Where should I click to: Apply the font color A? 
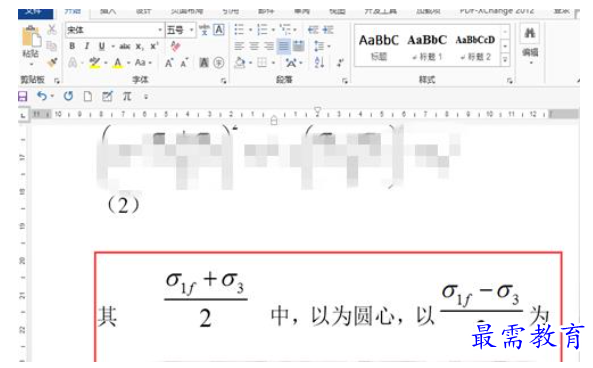tap(118, 63)
